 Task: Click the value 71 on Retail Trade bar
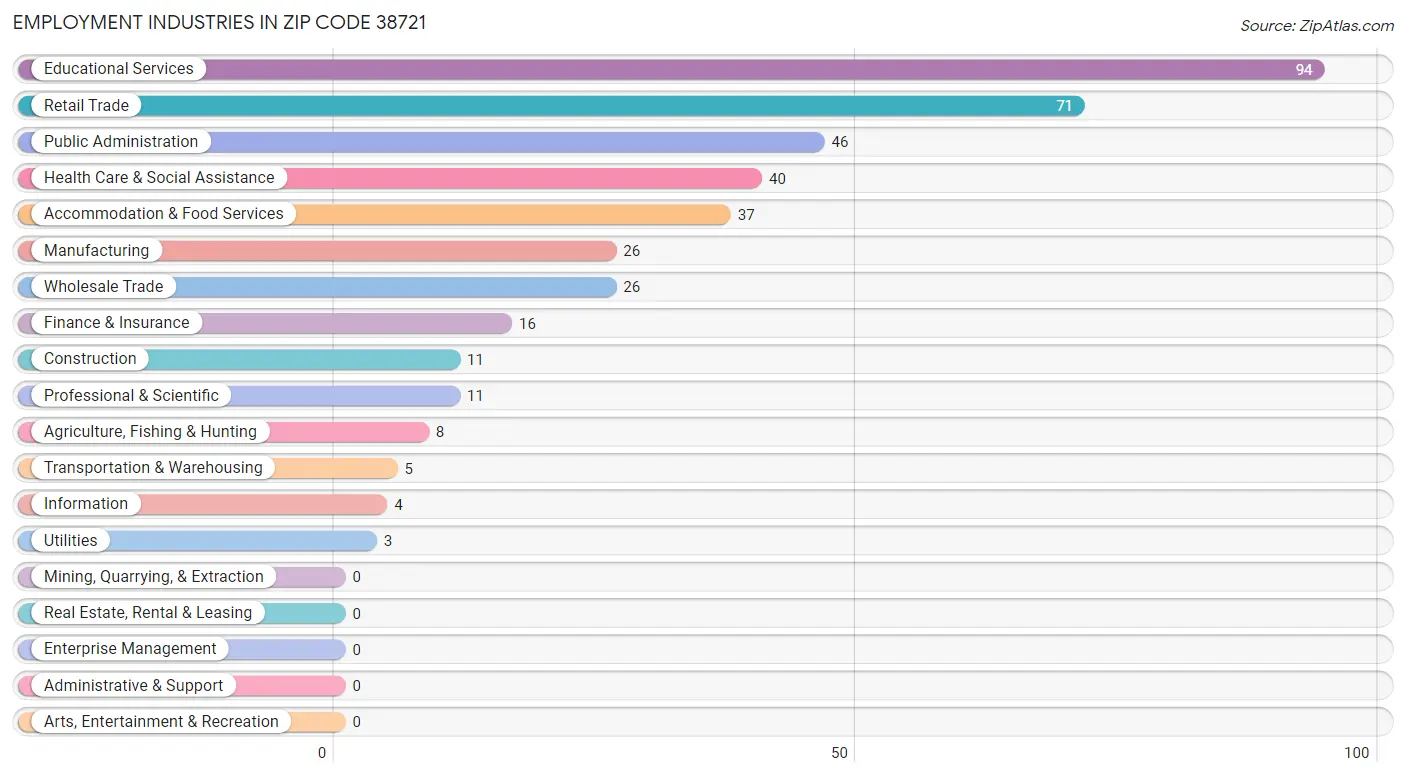point(1064,106)
